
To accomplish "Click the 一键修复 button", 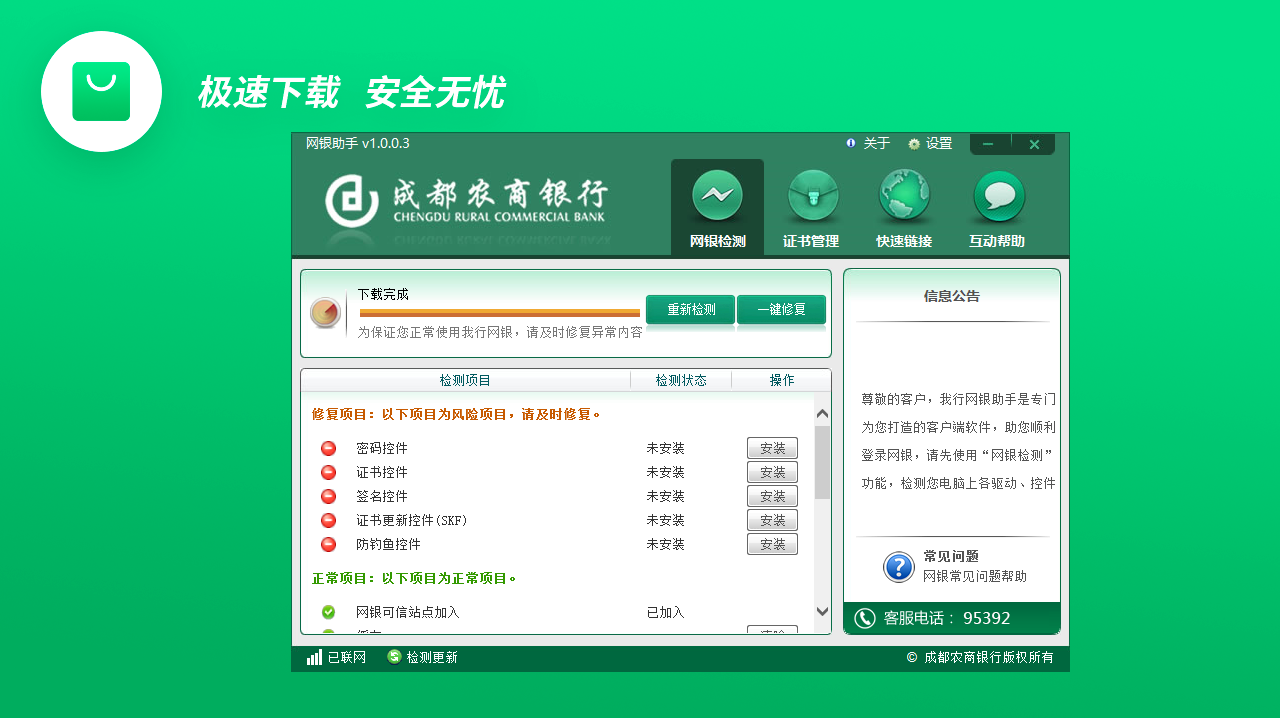I will tap(781, 310).
